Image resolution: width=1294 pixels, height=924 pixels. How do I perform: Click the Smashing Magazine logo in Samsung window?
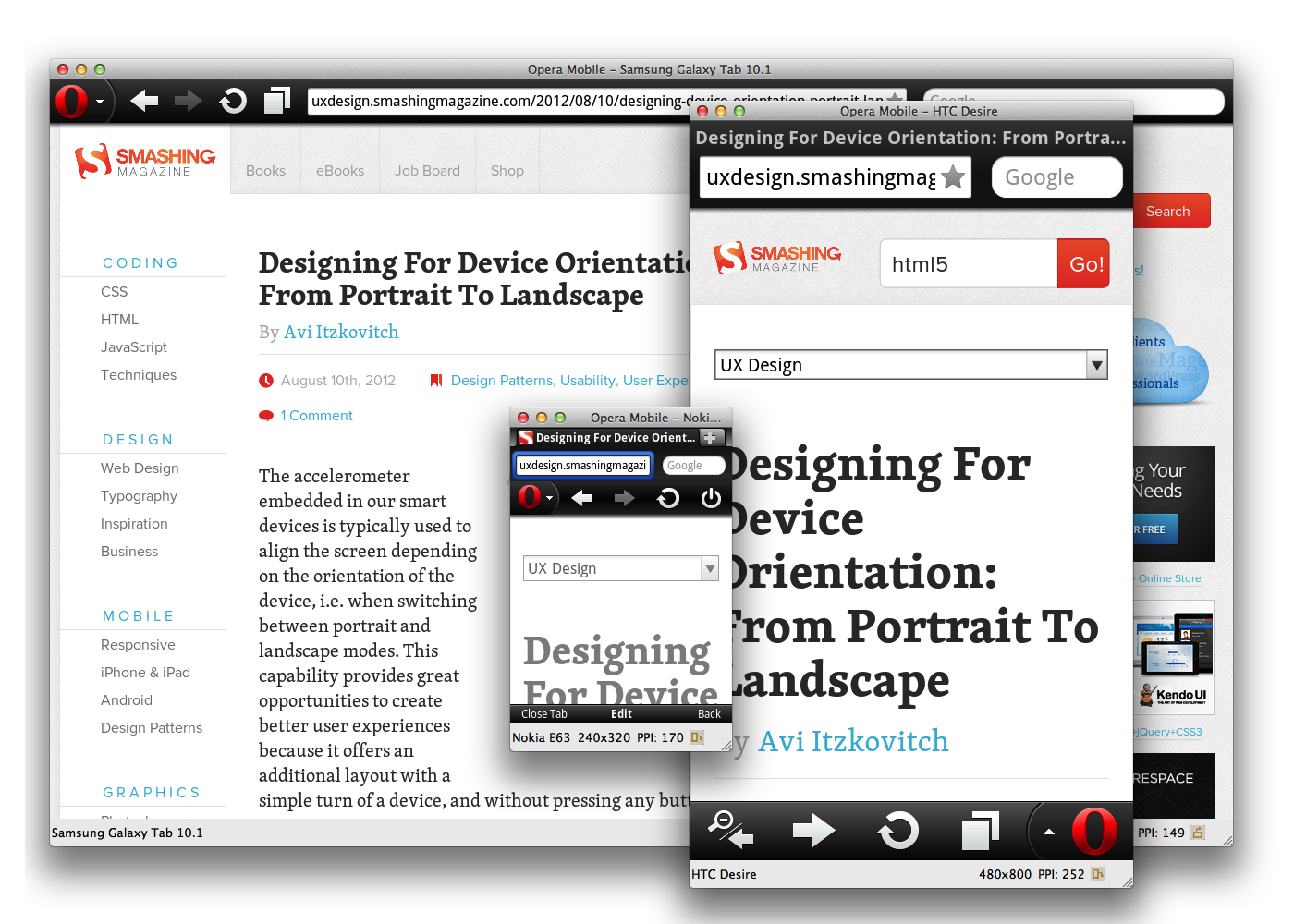(145, 161)
